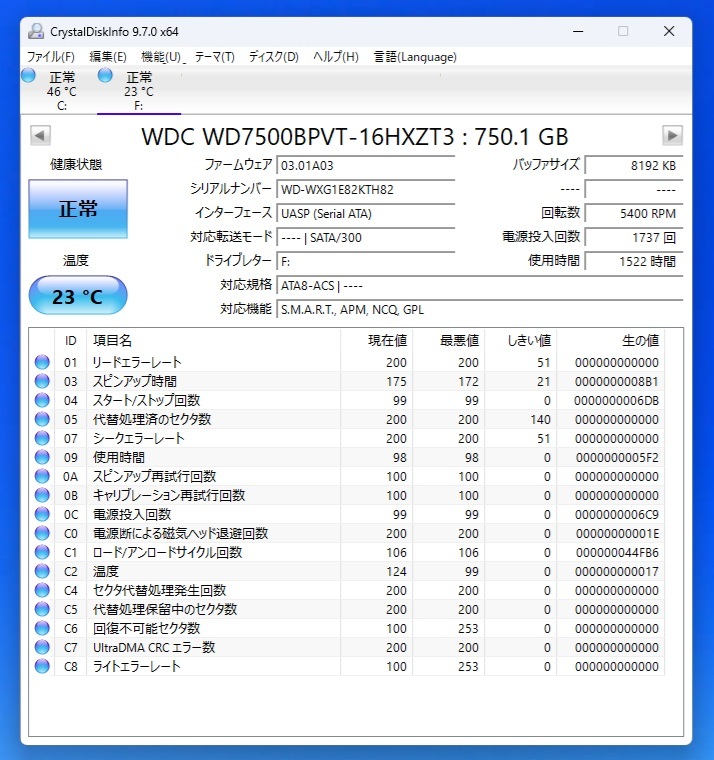Screen dimensions: 714x760
Task: Click raw value 000000044FB6 in row C1
Action: pyautogui.click(x=617, y=553)
